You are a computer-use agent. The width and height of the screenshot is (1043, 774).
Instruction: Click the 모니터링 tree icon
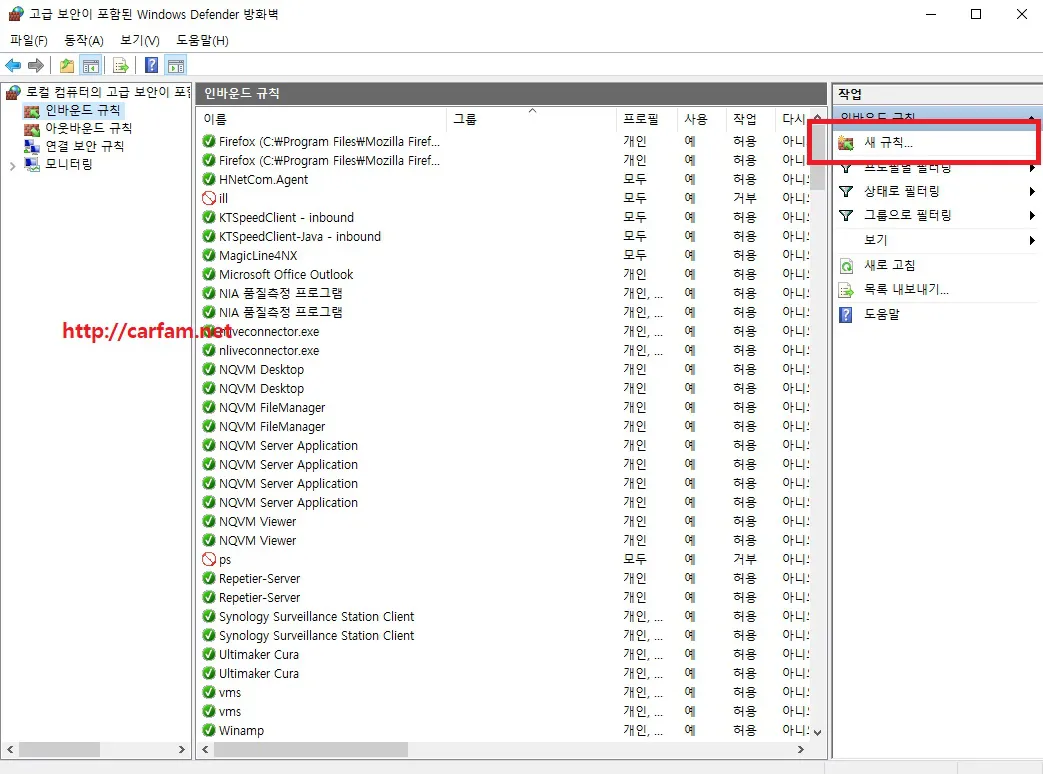click(x=32, y=164)
